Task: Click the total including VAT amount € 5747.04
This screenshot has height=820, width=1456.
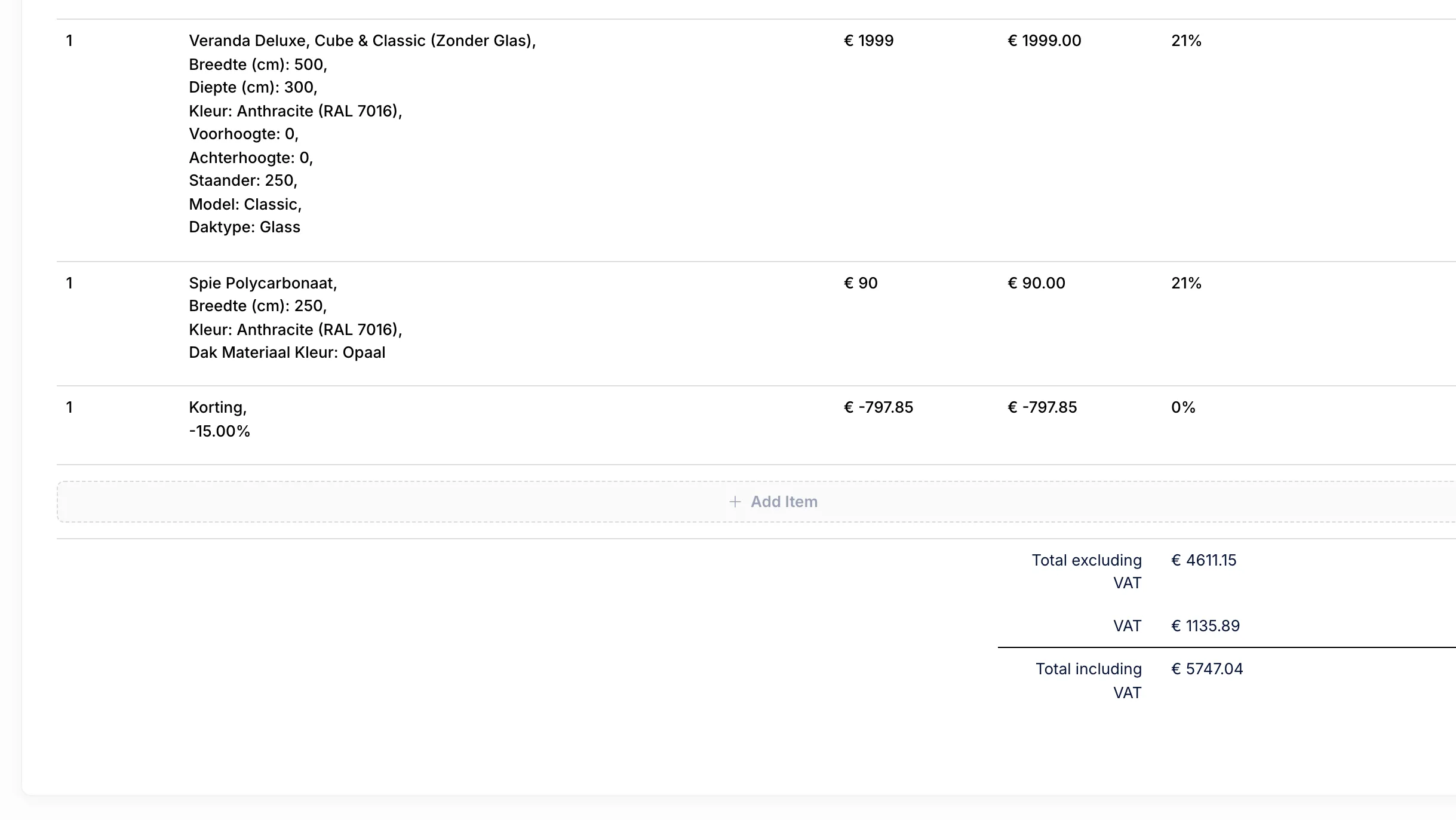Action: [1207, 669]
